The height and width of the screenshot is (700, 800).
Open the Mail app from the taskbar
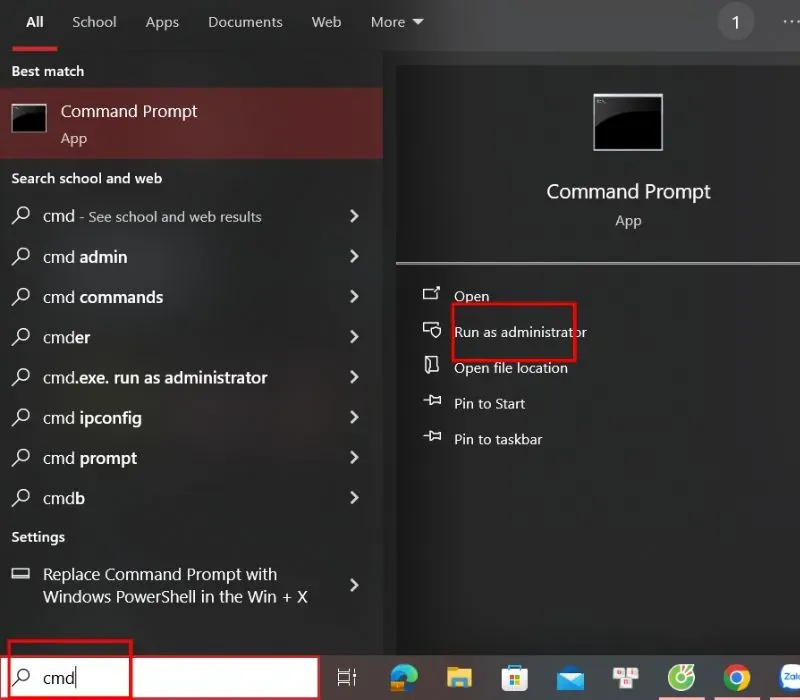[570, 677]
